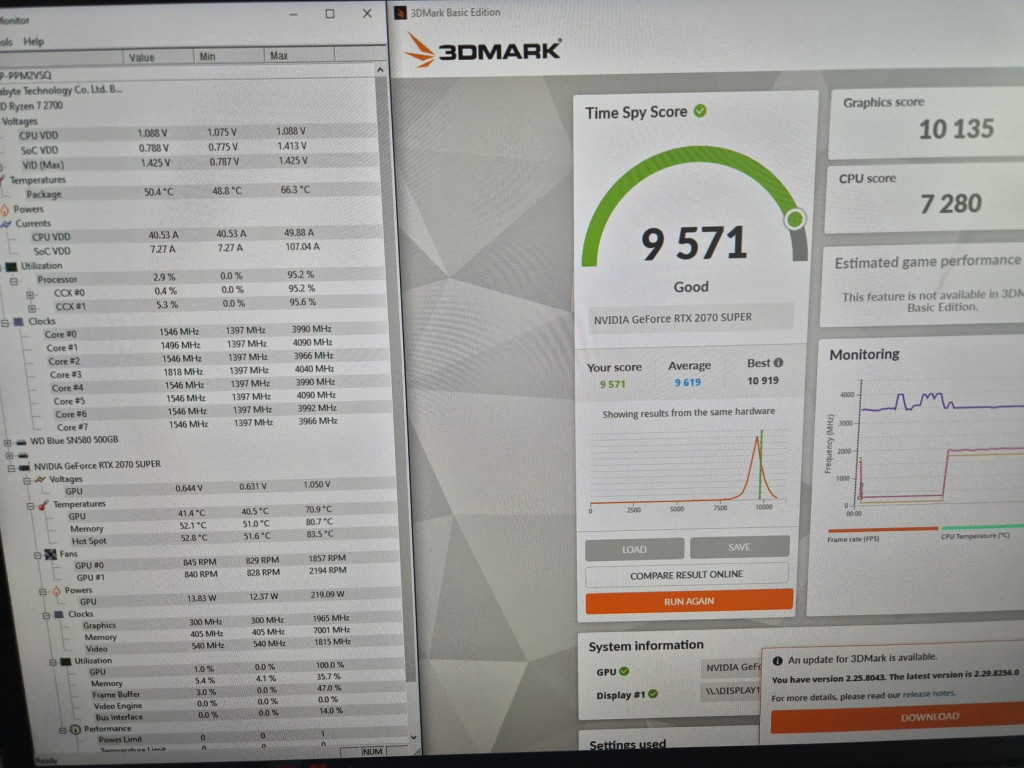Click the Max column header

coord(300,56)
